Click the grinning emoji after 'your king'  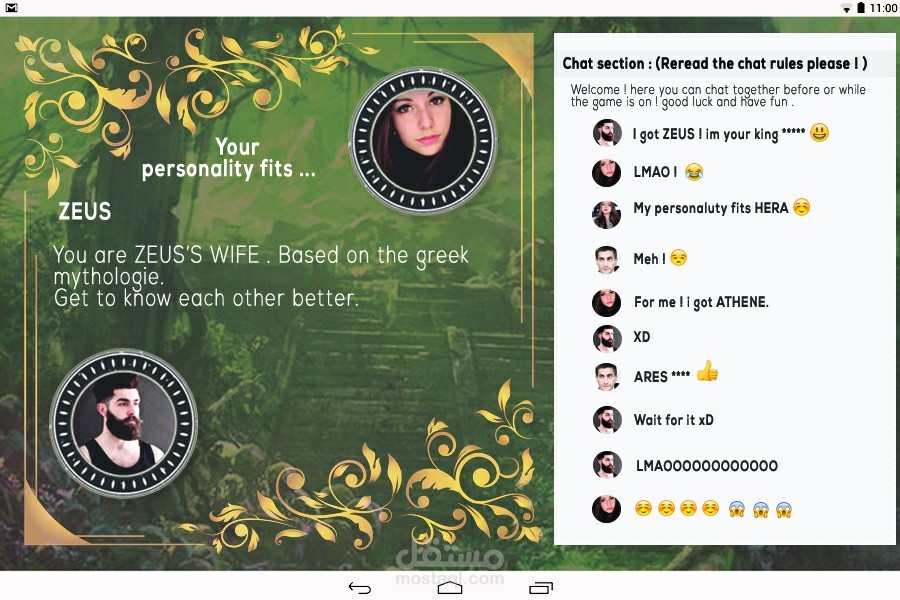click(819, 133)
